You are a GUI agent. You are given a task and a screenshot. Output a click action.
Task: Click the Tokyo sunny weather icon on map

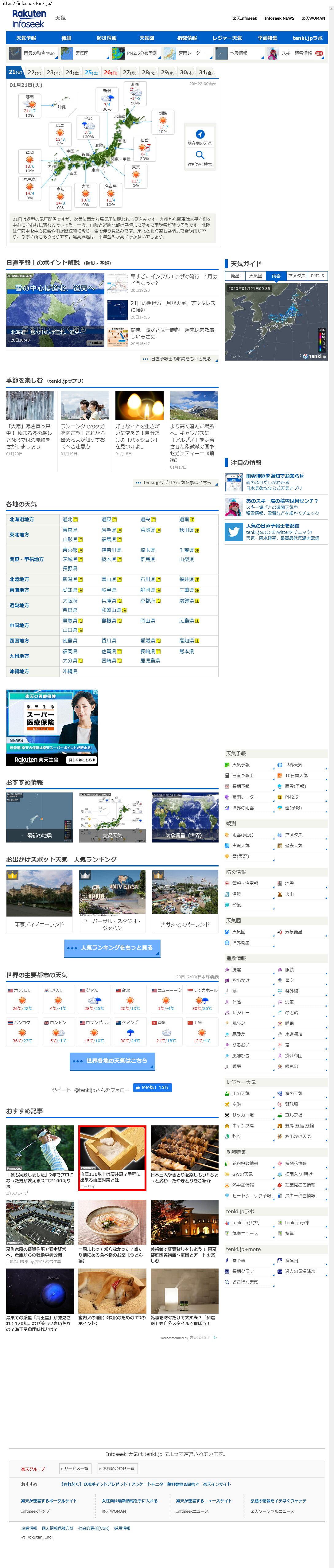tap(135, 175)
